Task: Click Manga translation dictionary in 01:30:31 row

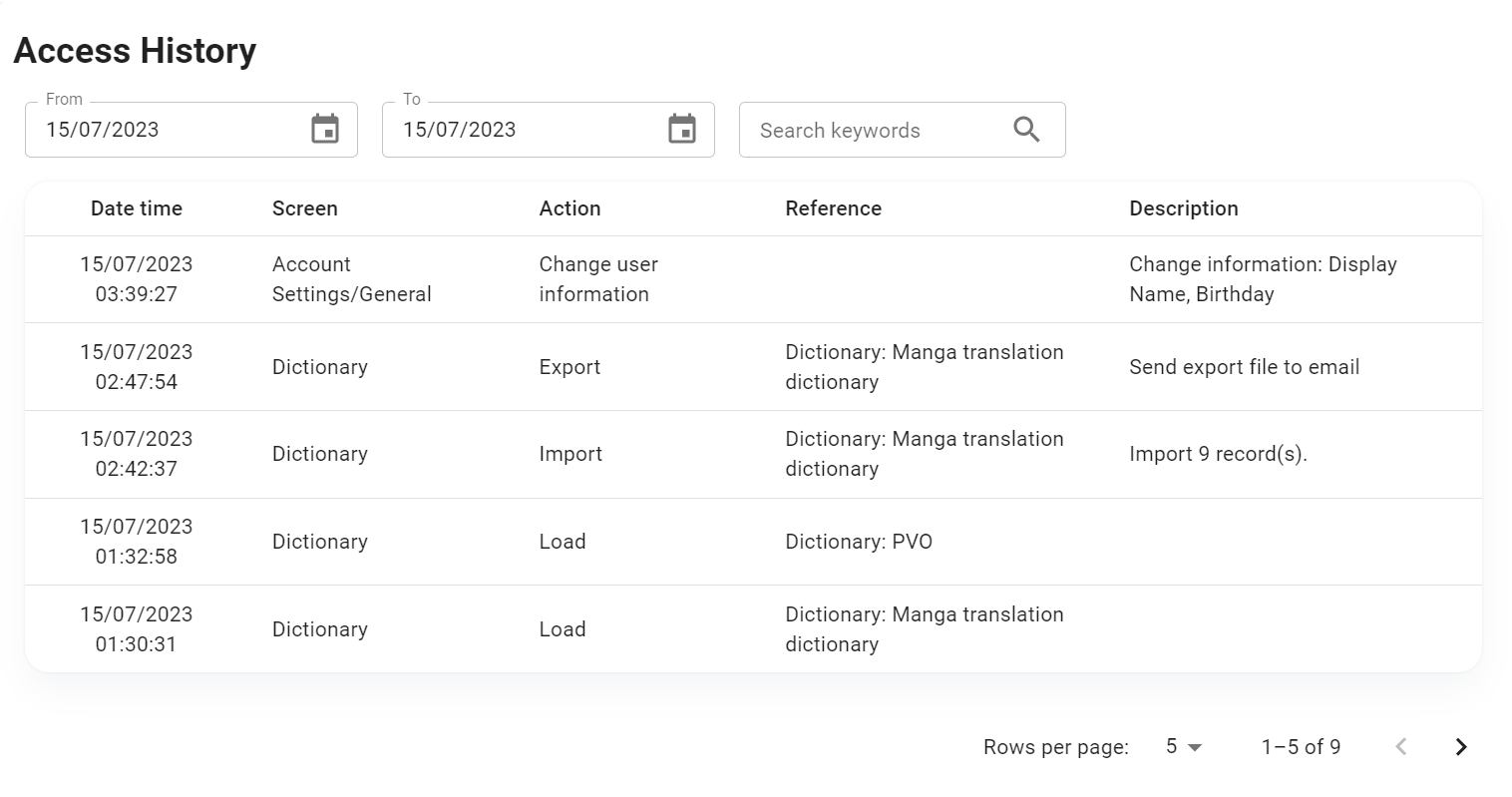Action: pos(925,629)
